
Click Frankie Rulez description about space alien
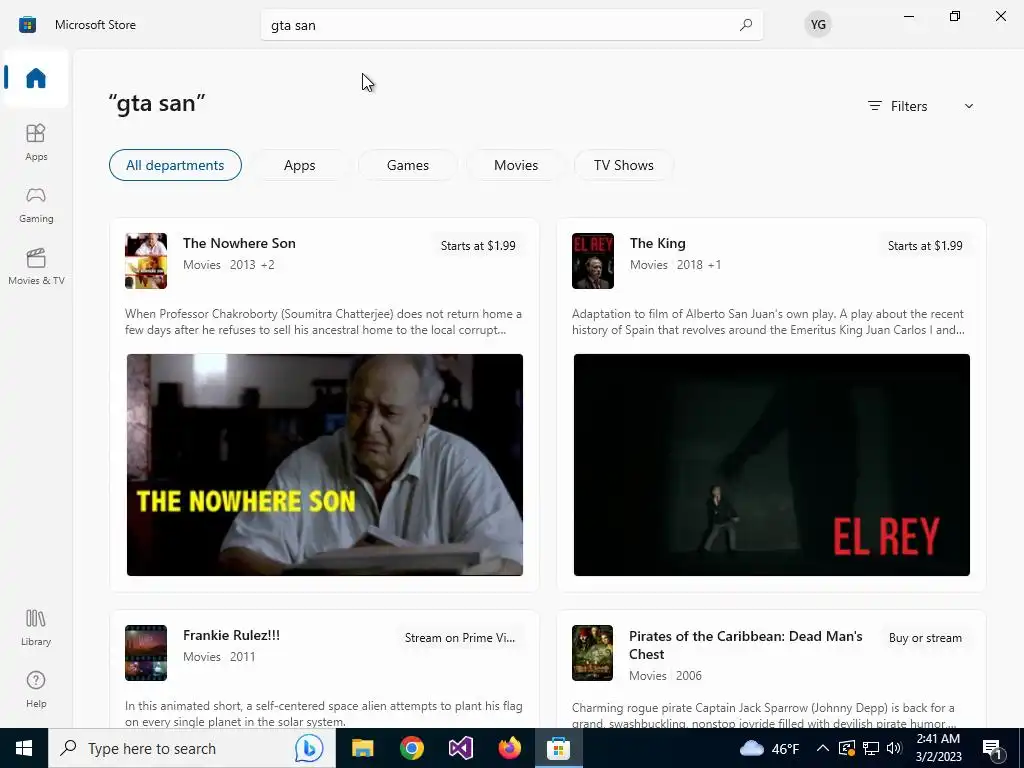[x=323, y=713]
